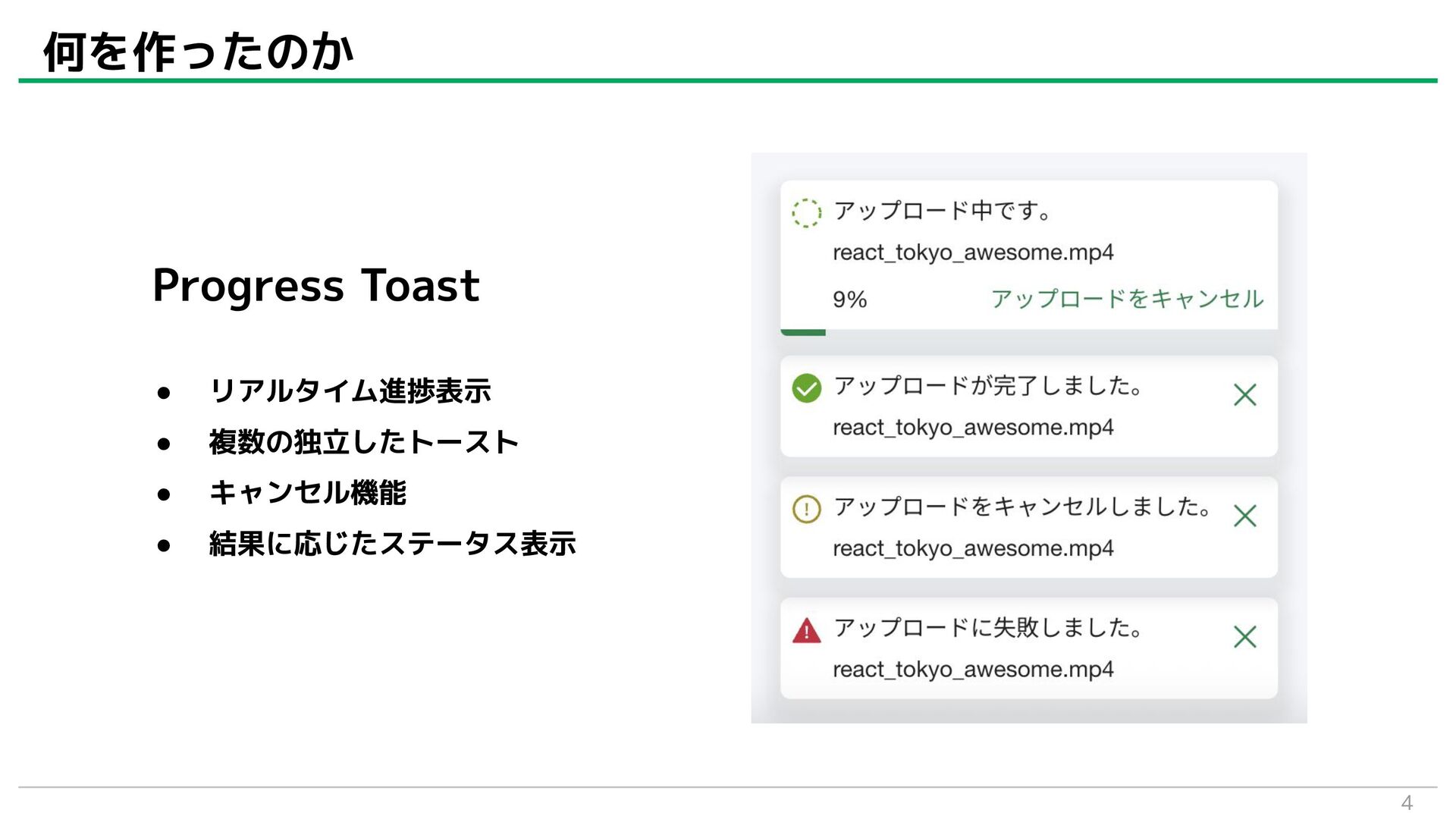Click the filename in the uploading toast

point(973,253)
